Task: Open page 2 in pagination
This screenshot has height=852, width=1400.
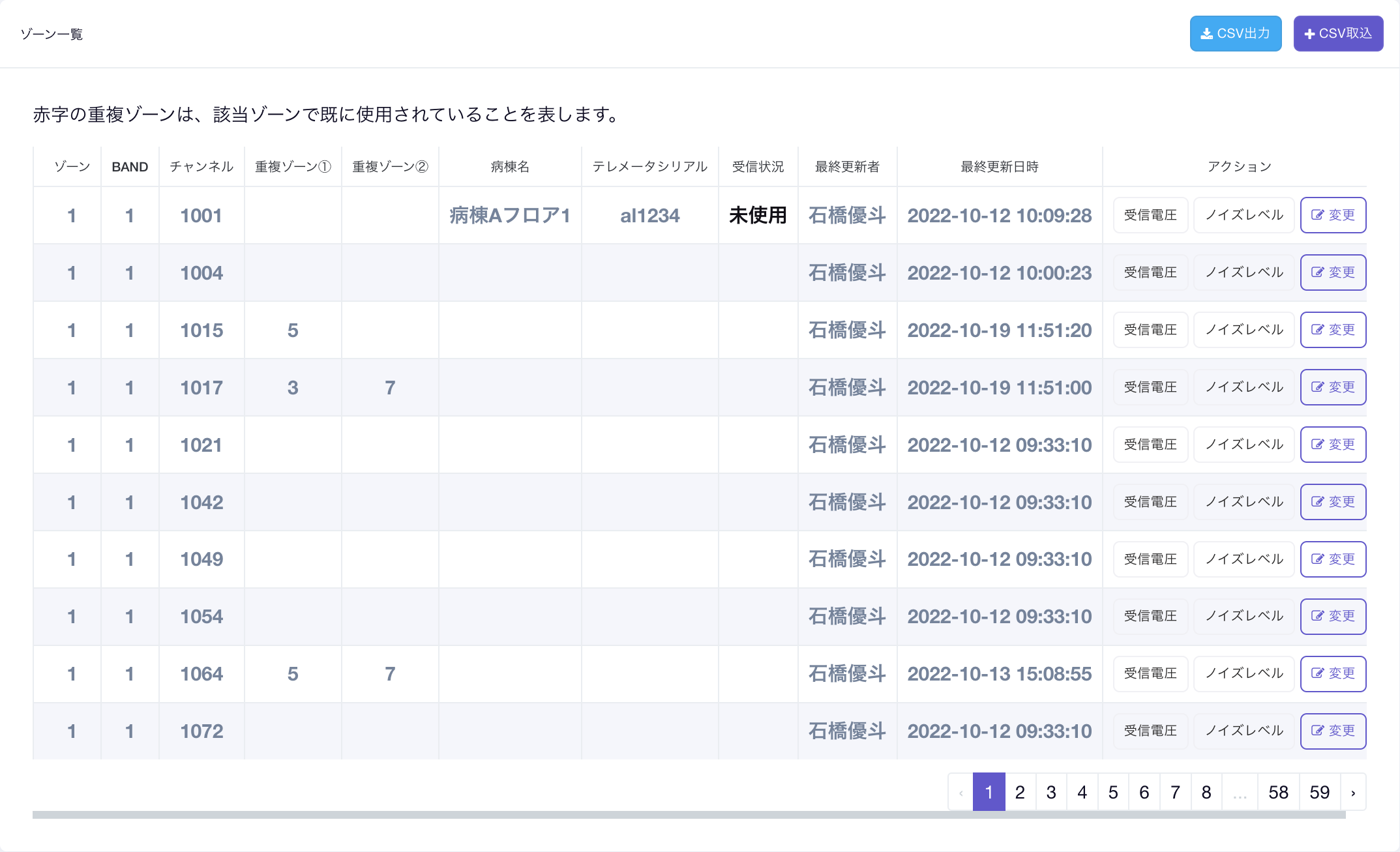Action: click(x=1020, y=793)
